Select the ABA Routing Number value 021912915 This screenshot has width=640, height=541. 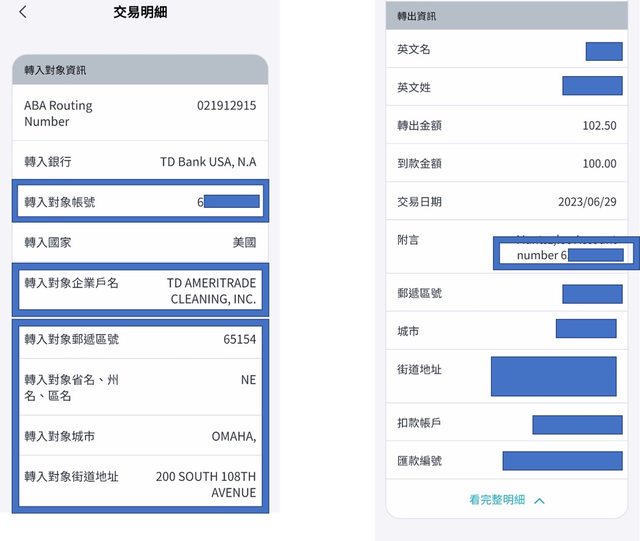226,105
